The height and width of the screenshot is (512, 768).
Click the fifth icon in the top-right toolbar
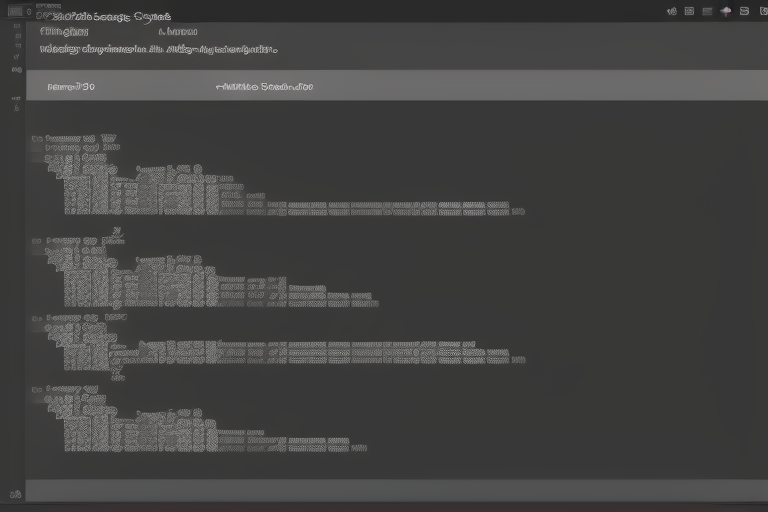[x=743, y=11]
